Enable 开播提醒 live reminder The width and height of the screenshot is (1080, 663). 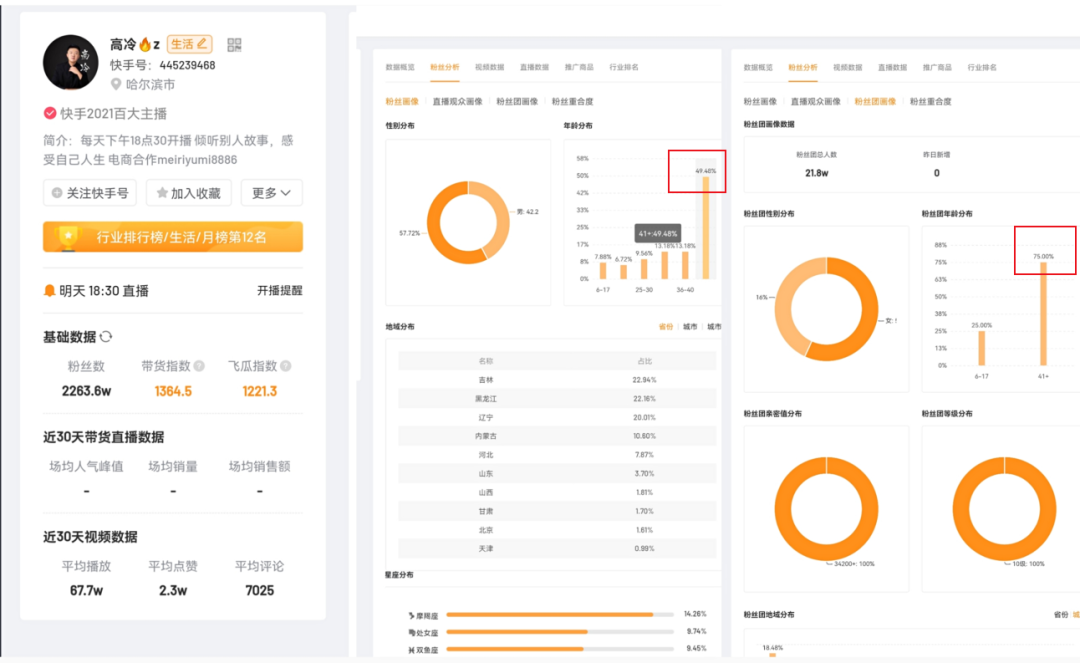tap(279, 291)
